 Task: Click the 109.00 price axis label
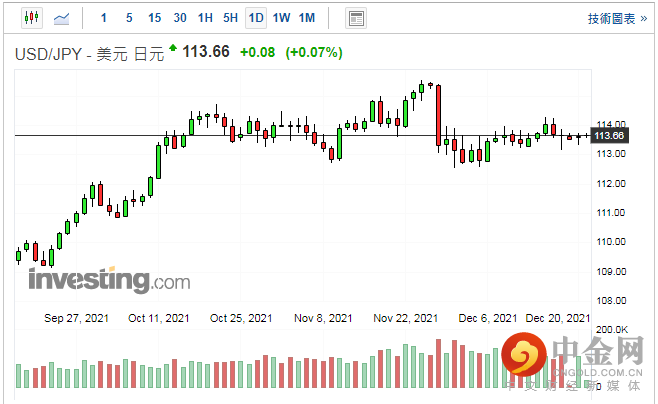(611, 271)
